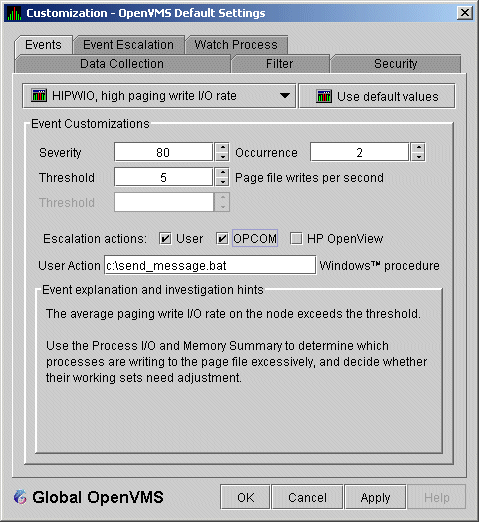Toggle the OPCOM escalation checkbox
Screen dimensions: 479x522
click(222, 239)
